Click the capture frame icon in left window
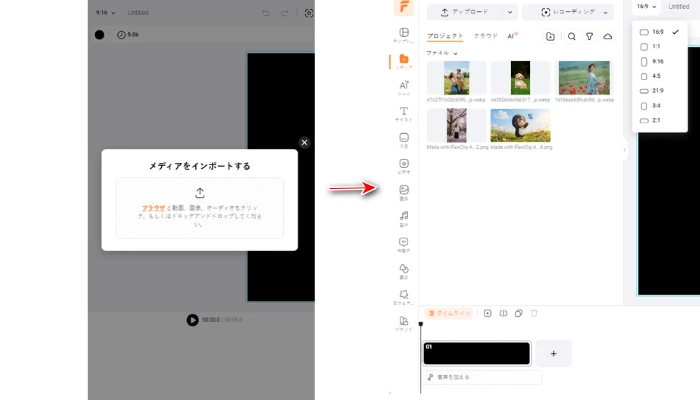 point(308,13)
